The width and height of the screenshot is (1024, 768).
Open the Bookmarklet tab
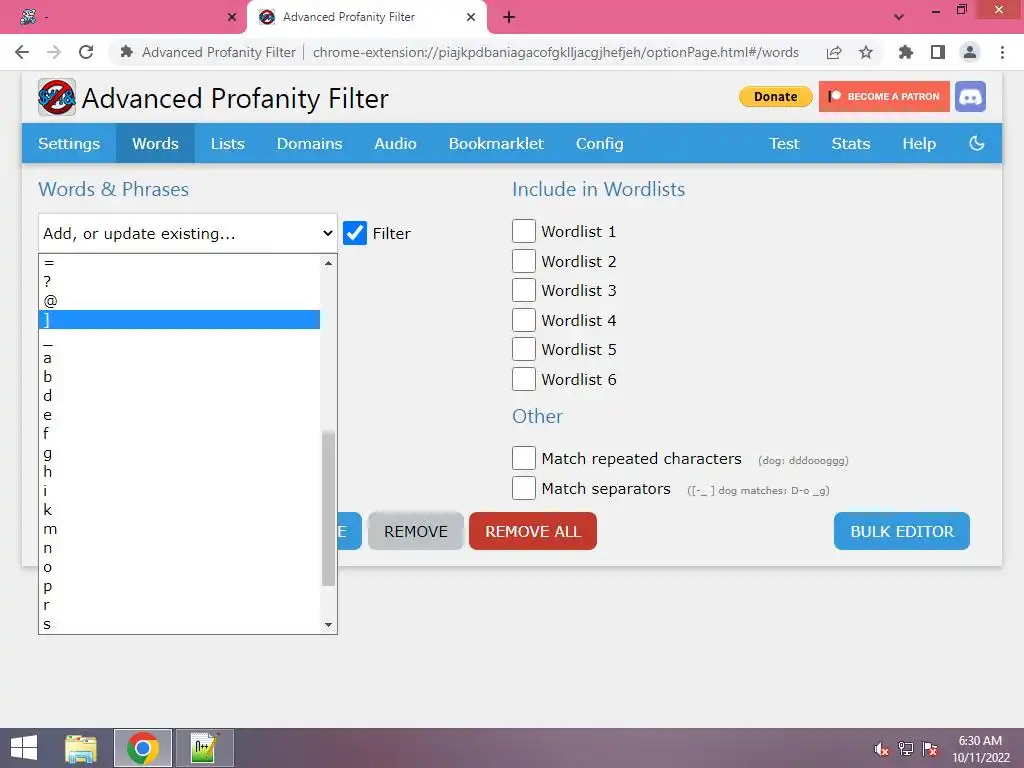click(x=496, y=143)
